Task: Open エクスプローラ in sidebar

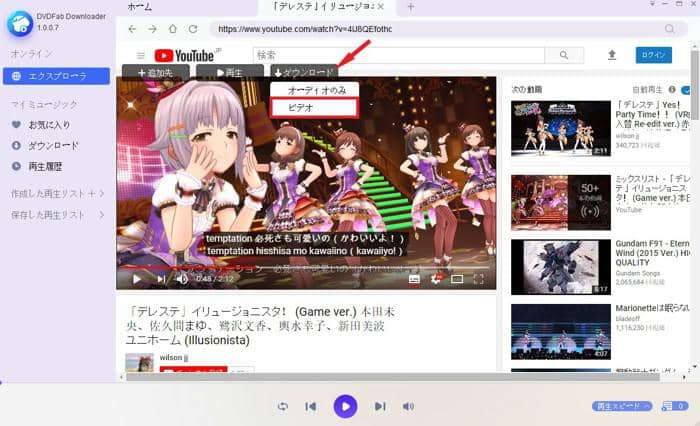Action: pyautogui.click(x=56, y=76)
